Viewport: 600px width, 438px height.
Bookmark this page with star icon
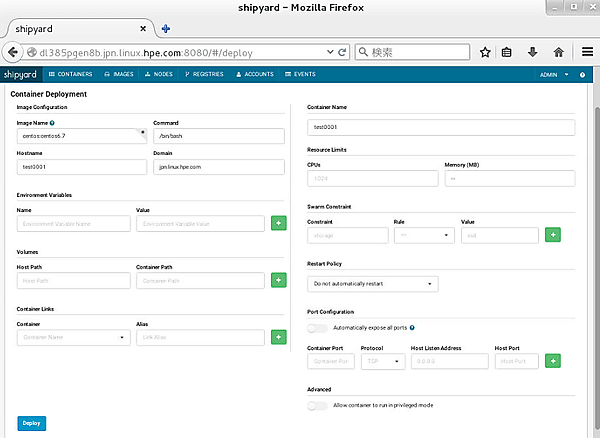(x=485, y=51)
